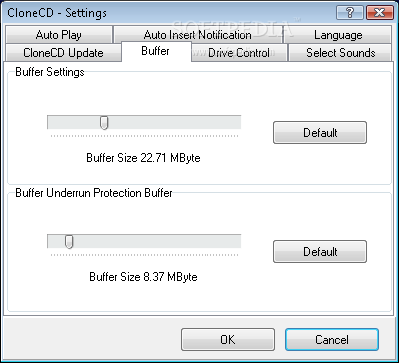
Task: Switch to the Select Sounds tab
Action: pyautogui.click(x=340, y=53)
